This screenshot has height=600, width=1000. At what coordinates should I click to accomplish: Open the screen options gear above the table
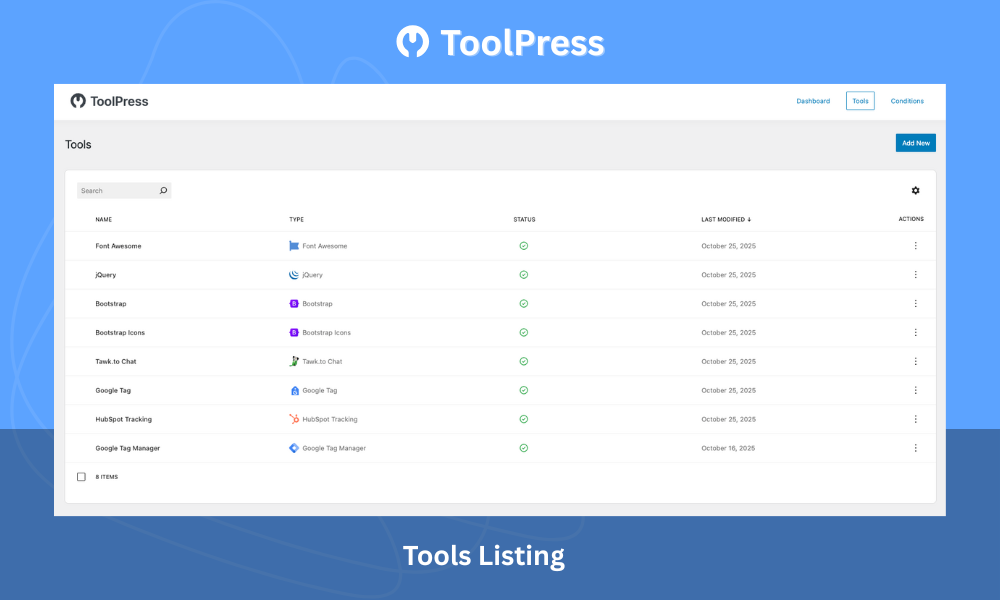click(915, 190)
